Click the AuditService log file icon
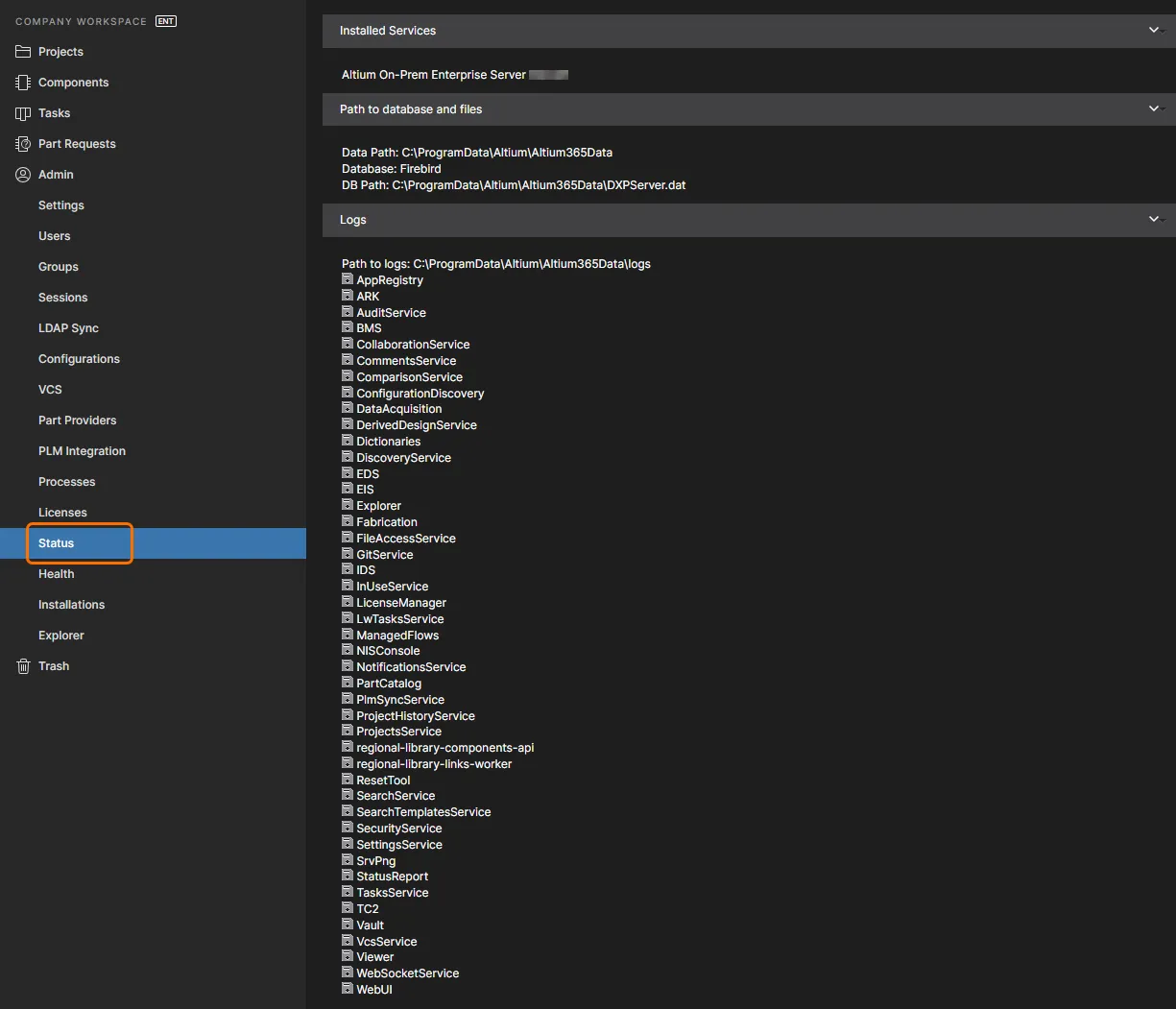The image size is (1176, 1009). [x=348, y=312]
